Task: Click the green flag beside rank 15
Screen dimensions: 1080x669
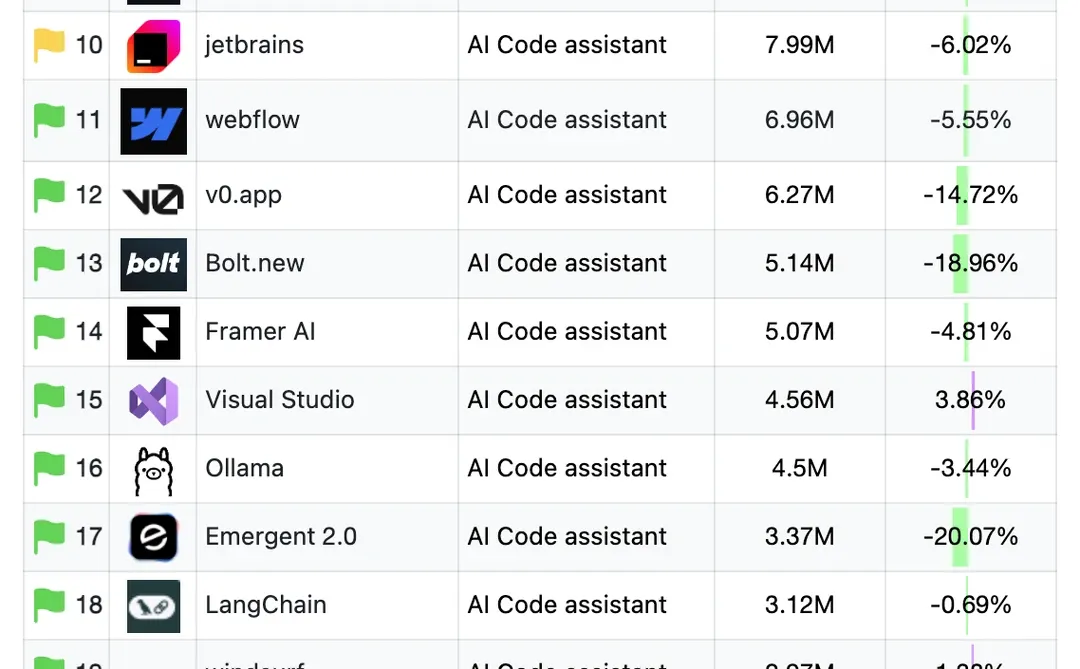Action: pos(49,399)
